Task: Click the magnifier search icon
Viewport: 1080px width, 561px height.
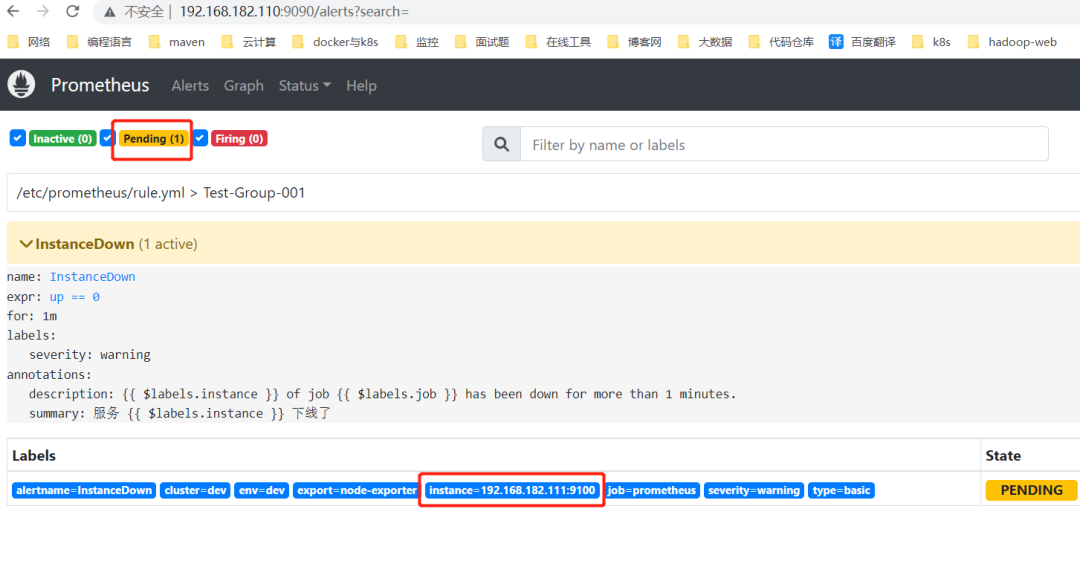Action: pos(501,144)
